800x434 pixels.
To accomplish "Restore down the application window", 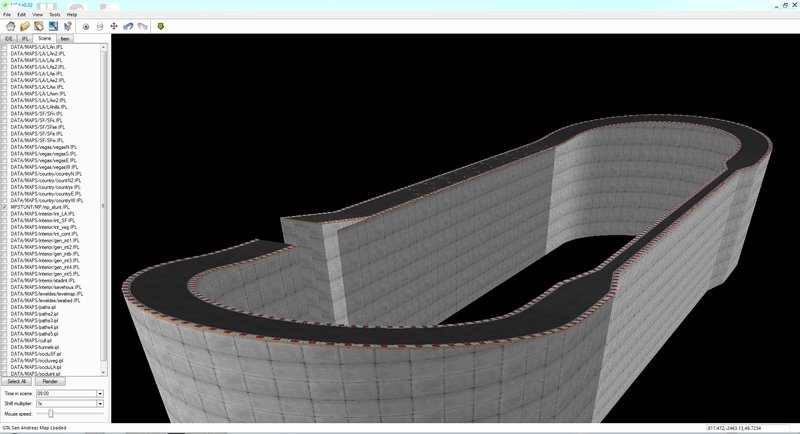I will (786, 5).
